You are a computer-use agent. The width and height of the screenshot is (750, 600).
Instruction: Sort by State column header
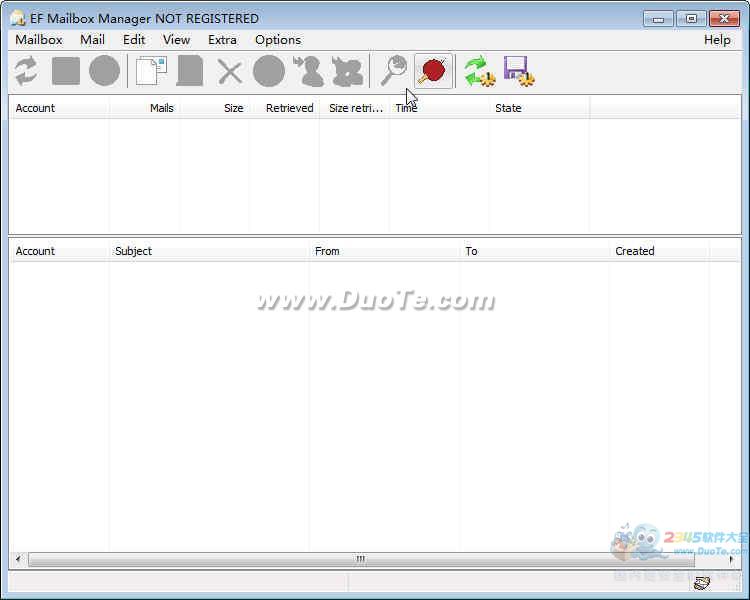coord(539,108)
